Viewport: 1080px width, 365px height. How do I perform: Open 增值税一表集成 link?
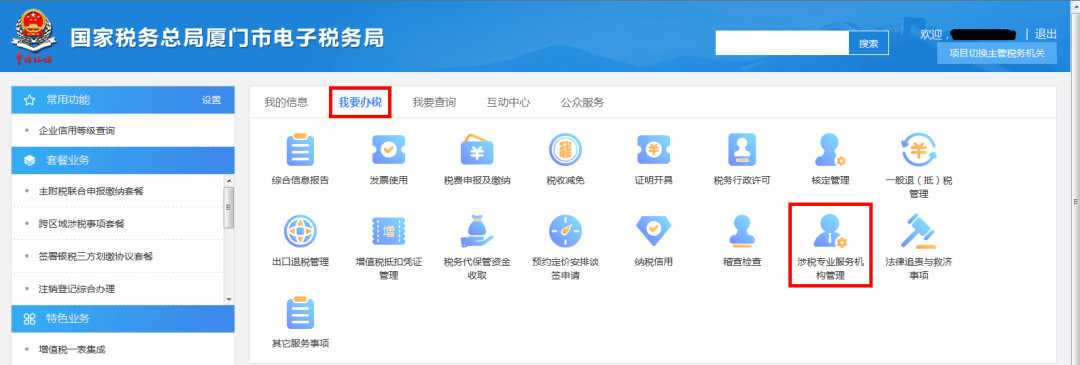pyautogui.click(x=72, y=349)
